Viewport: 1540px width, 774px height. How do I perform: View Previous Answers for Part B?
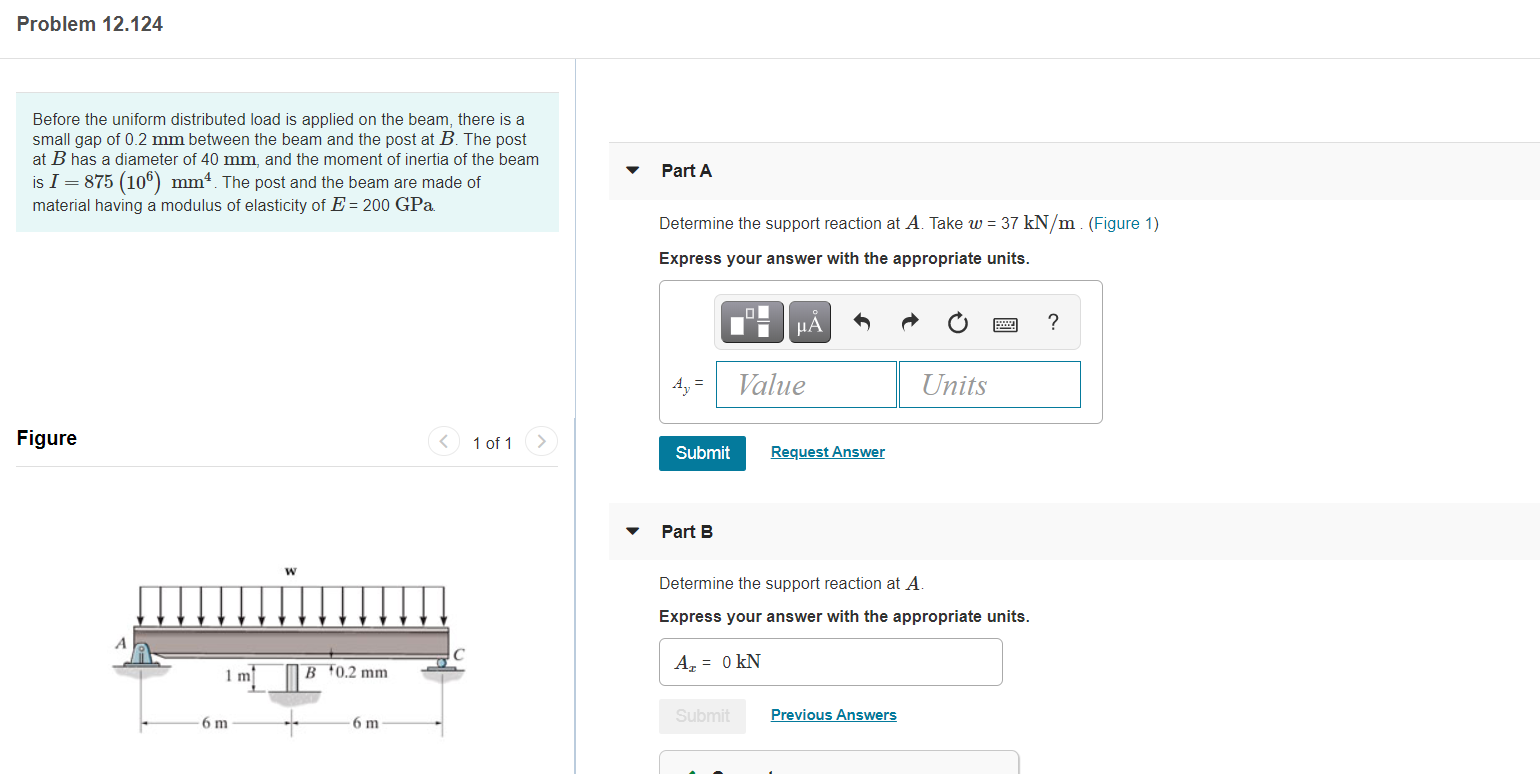[833, 714]
